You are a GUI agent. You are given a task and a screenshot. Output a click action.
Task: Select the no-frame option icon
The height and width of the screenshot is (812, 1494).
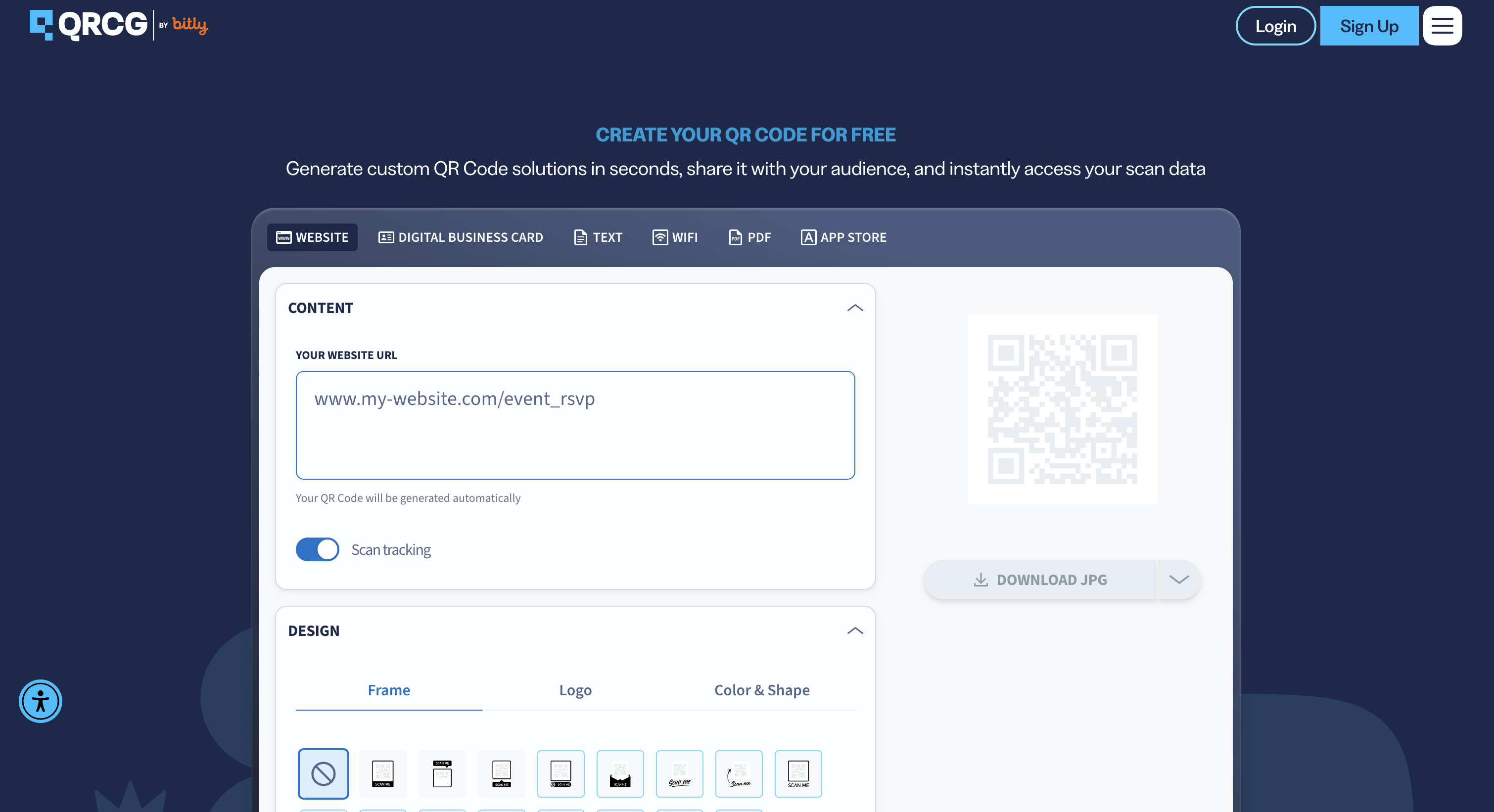(x=324, y=774)
